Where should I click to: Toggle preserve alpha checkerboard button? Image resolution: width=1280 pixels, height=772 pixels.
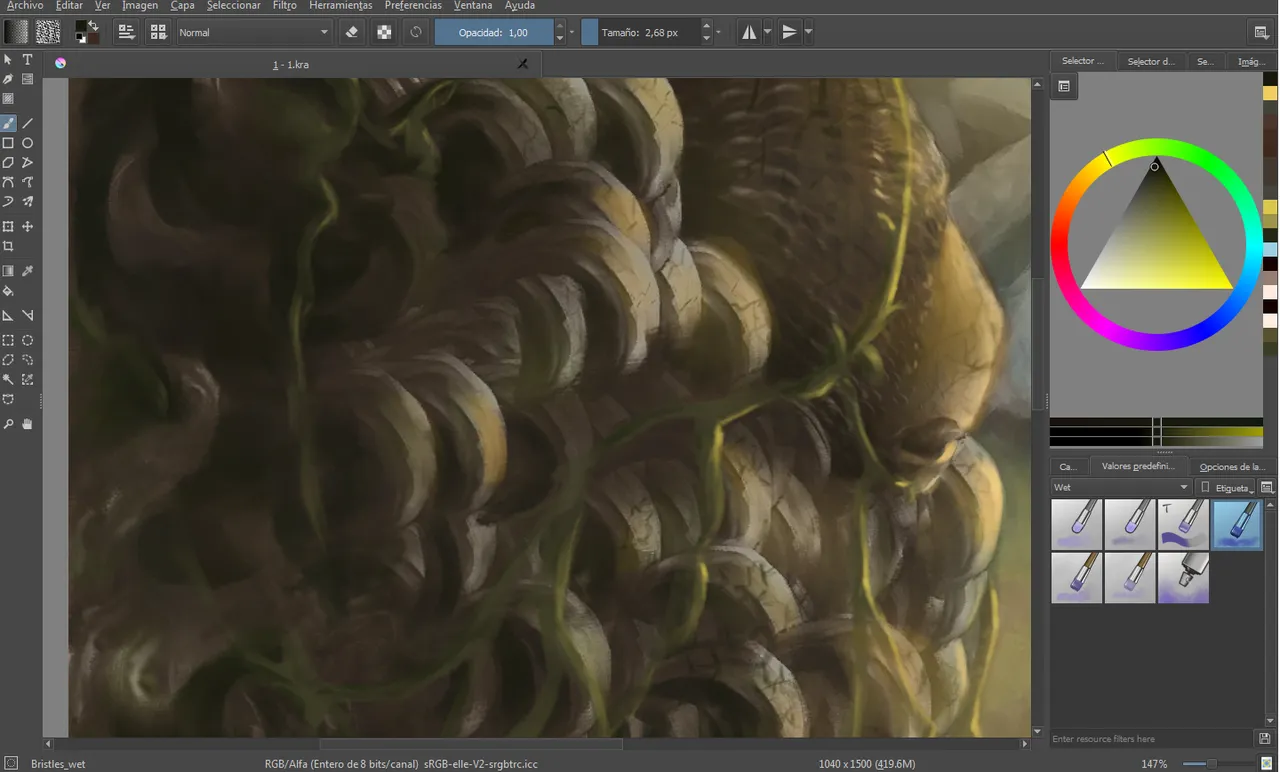(384, 32)
